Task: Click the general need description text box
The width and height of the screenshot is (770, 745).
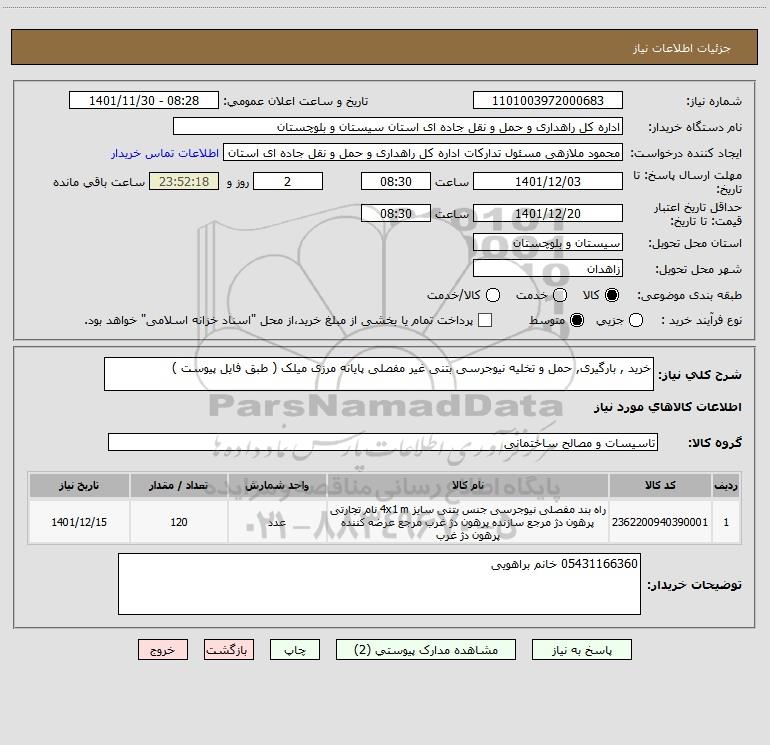Action: pos(379,374)
